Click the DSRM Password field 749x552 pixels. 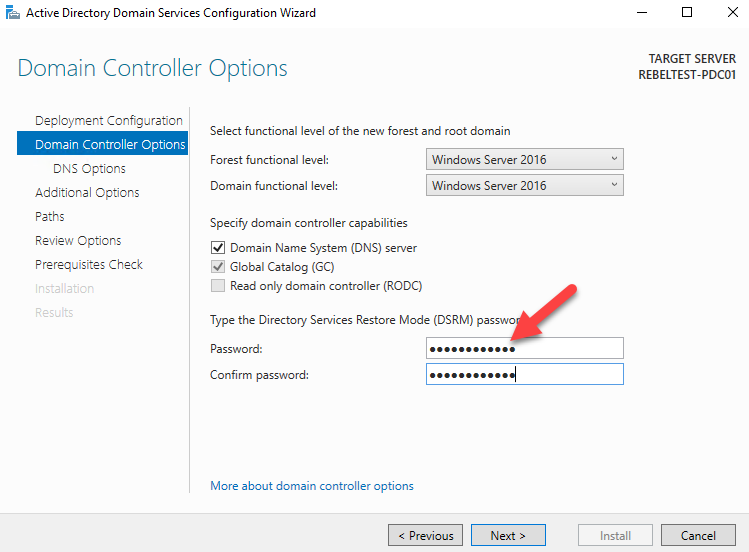(524, 348)
